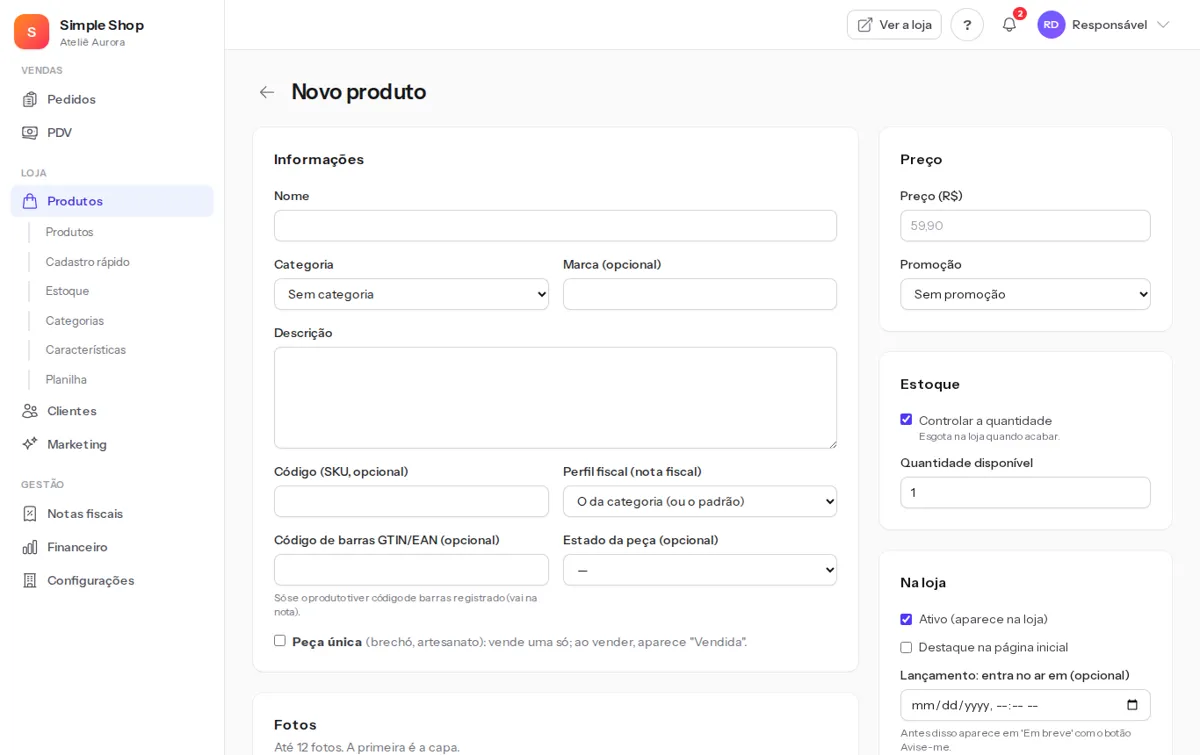This screenshot has height=755, width=1200.
Task: Click the Marketing sparkle icon
Action: pos(30,444)
